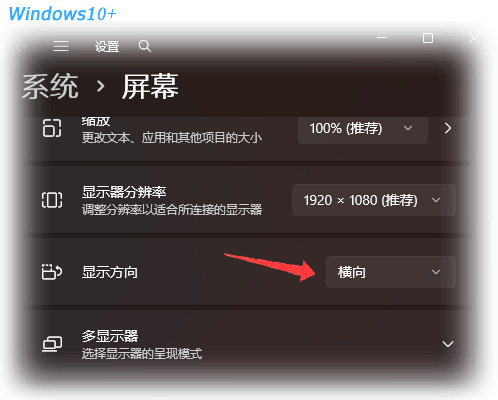
Task: Click the 屏幕 breadcrumb title
Action: (150, 87)
